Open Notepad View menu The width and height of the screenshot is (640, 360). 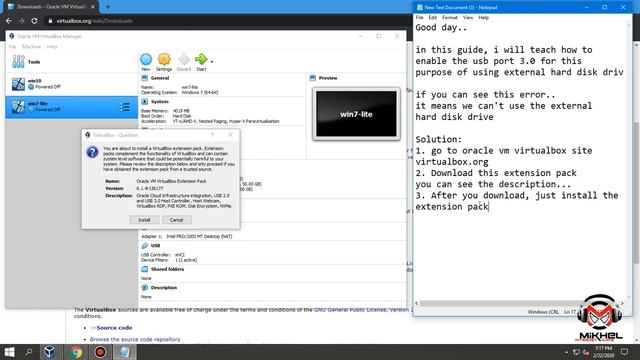(468, 18)
